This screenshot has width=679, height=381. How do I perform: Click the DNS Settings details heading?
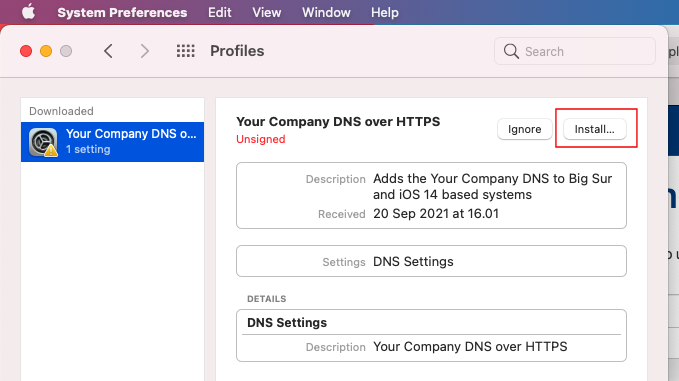287,323
